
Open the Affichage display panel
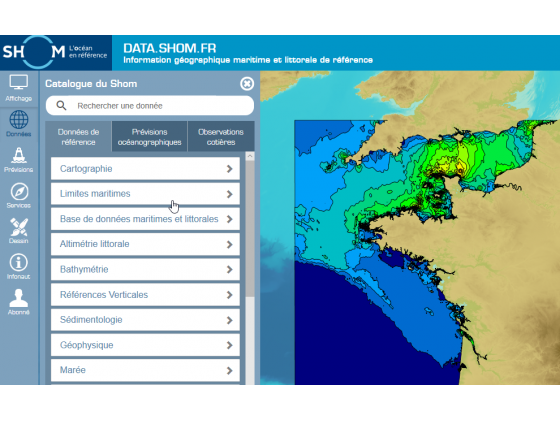pos(19,88)
